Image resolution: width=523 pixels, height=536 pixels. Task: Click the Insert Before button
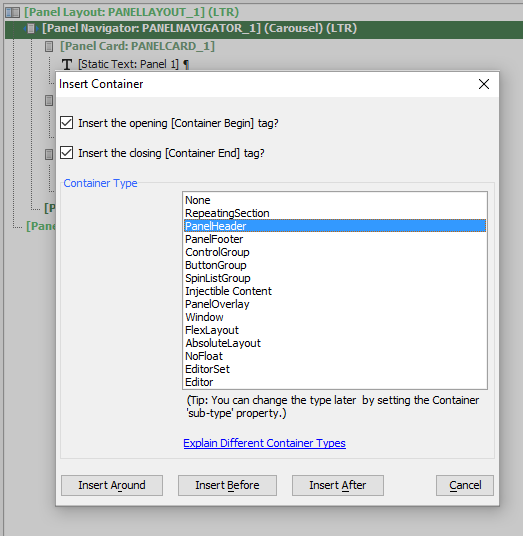pyautogui.click(x=227, y=485)
